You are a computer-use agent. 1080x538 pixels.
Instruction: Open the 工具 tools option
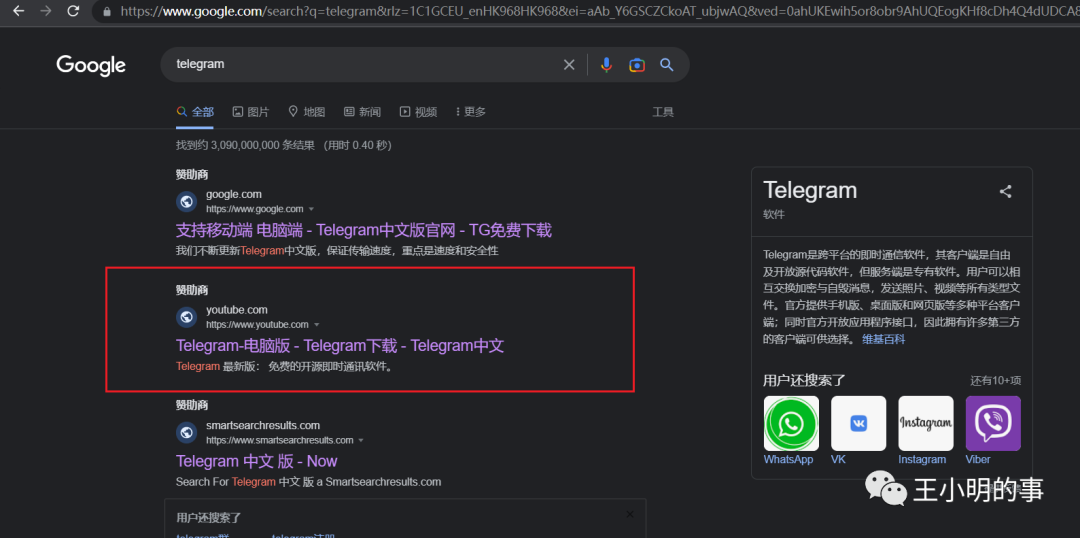pyautogui.click(x=663, y=112)
